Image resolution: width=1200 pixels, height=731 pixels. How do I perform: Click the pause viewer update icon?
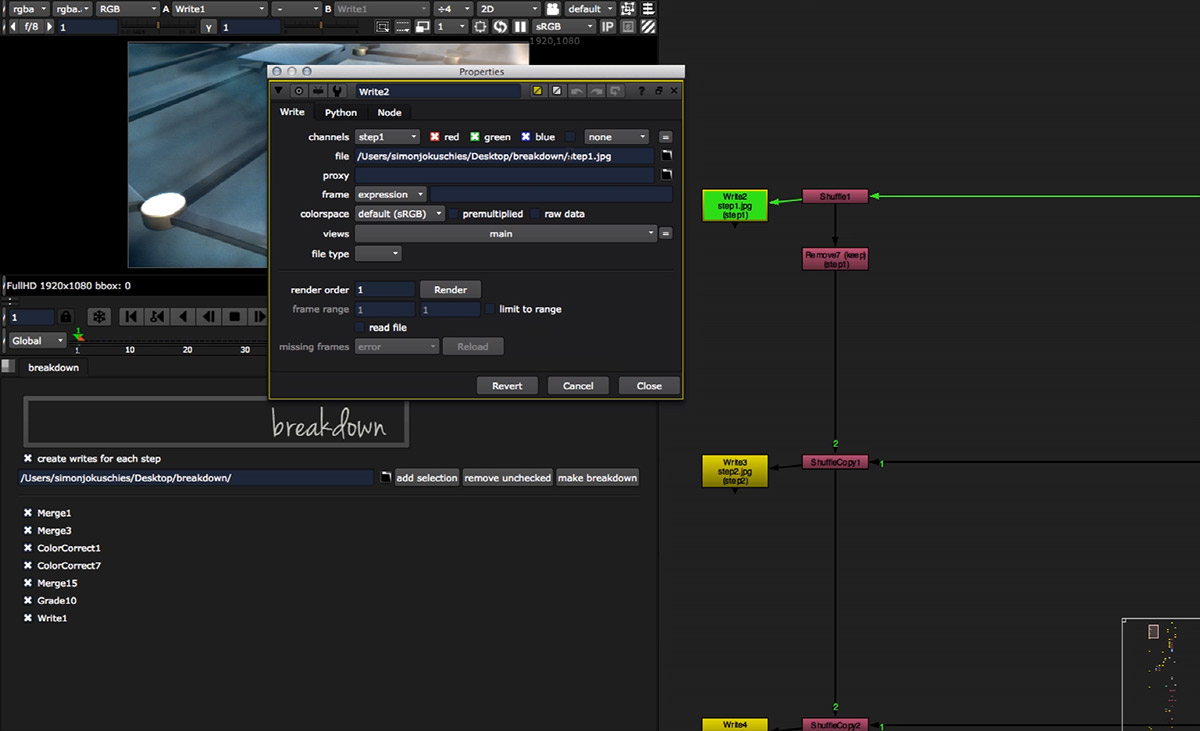pos(520,27)
